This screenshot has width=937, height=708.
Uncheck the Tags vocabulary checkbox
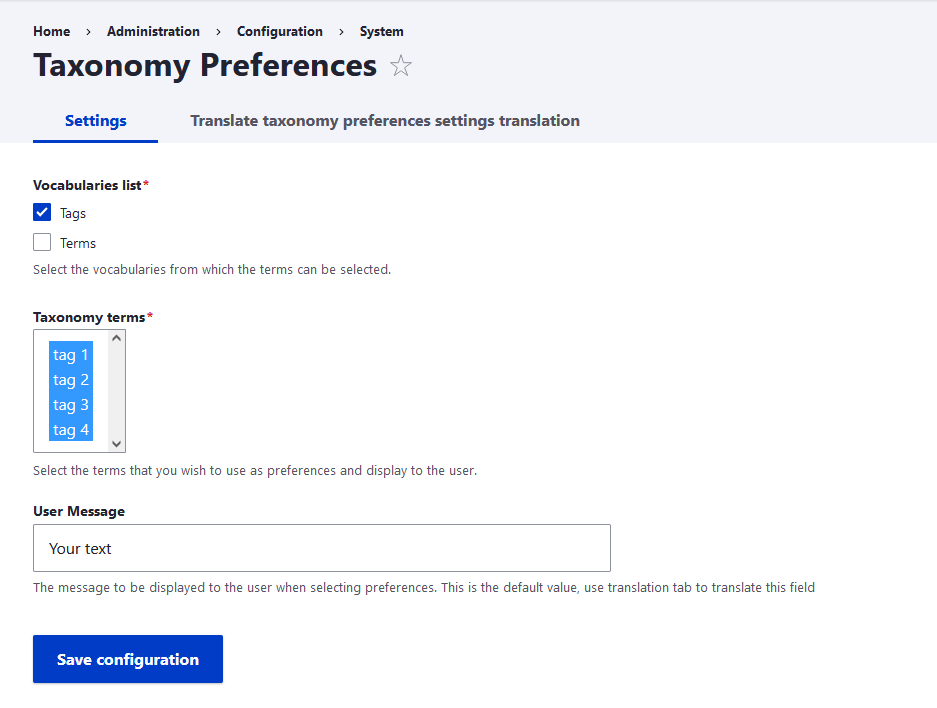click(x=42, y=212)
